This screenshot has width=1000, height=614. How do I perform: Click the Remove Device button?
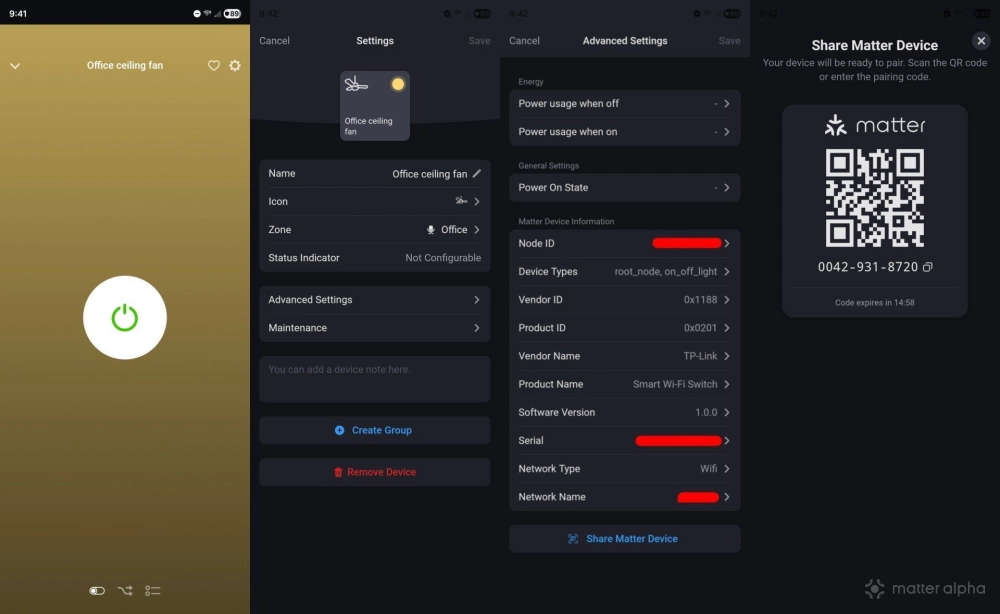[374, 472]
